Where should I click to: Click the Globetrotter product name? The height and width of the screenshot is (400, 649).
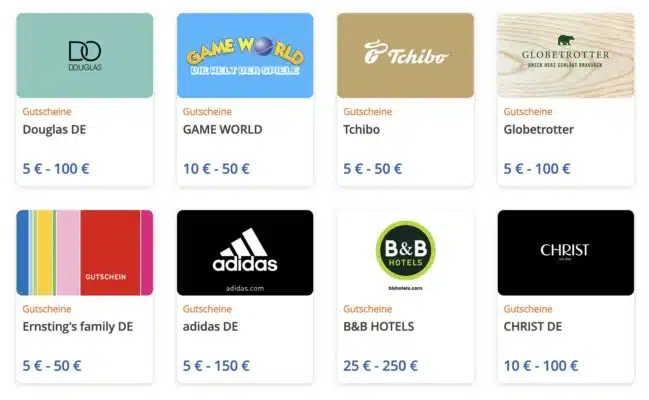coord(538,130)
